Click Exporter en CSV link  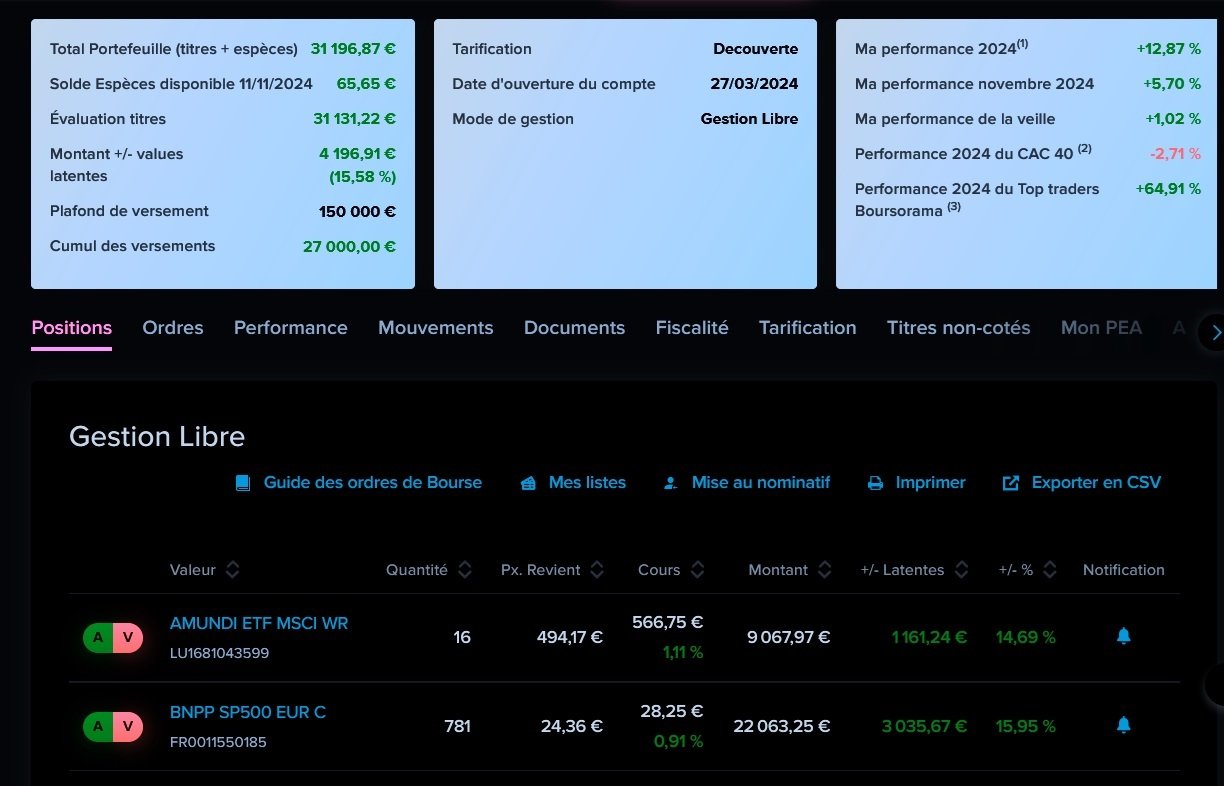pos(1096,483)
